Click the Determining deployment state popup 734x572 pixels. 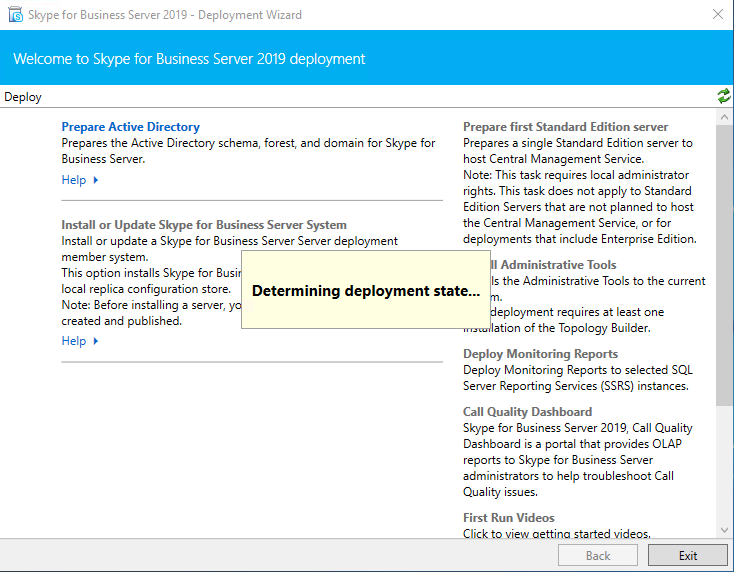click(x=365, y=291)
